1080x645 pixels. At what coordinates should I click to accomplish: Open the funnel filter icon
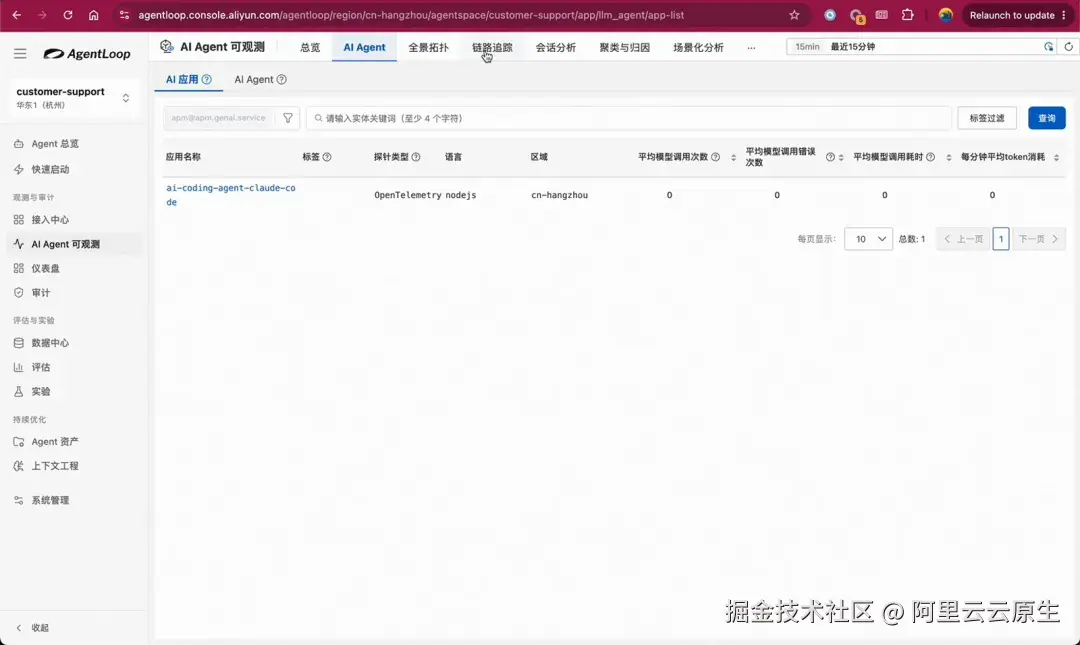[x=288, y=118]
